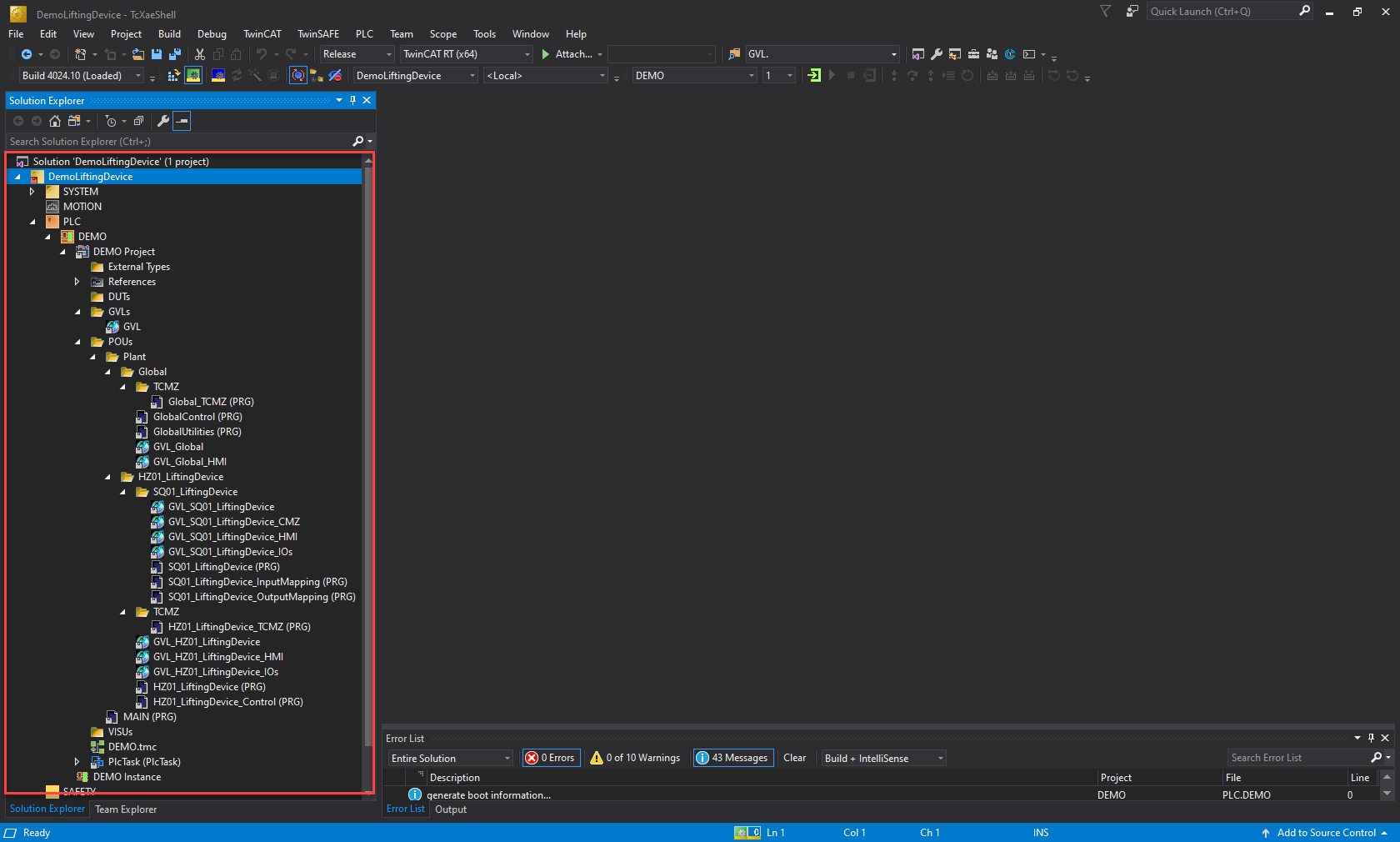Click the Quick Launch search field
The height and width of the screenshot is (842, 1400).
pos(1222,12)
